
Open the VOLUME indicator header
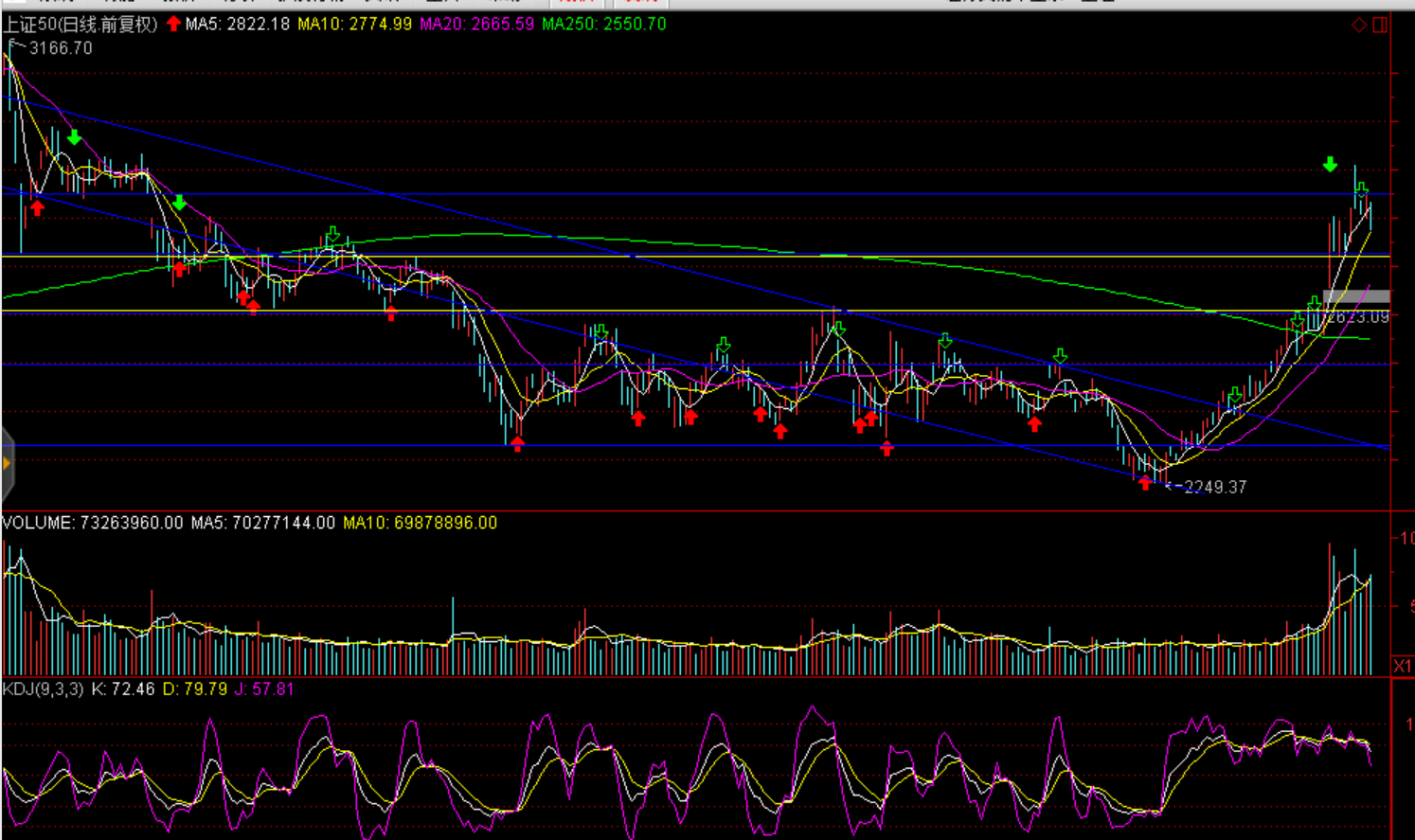click(x=92, y=523)
